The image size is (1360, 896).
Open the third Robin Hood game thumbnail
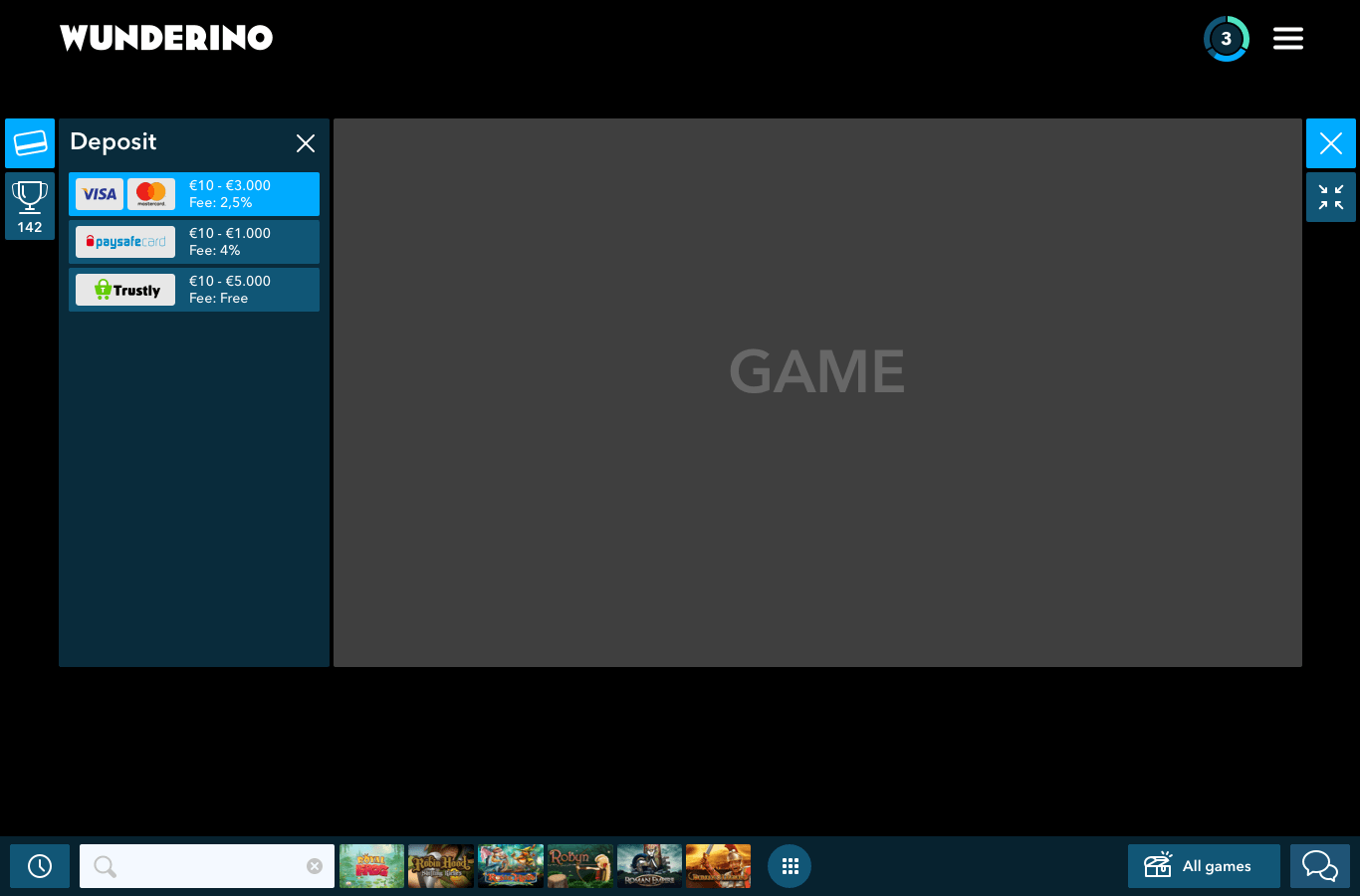(x=511, y=866)
